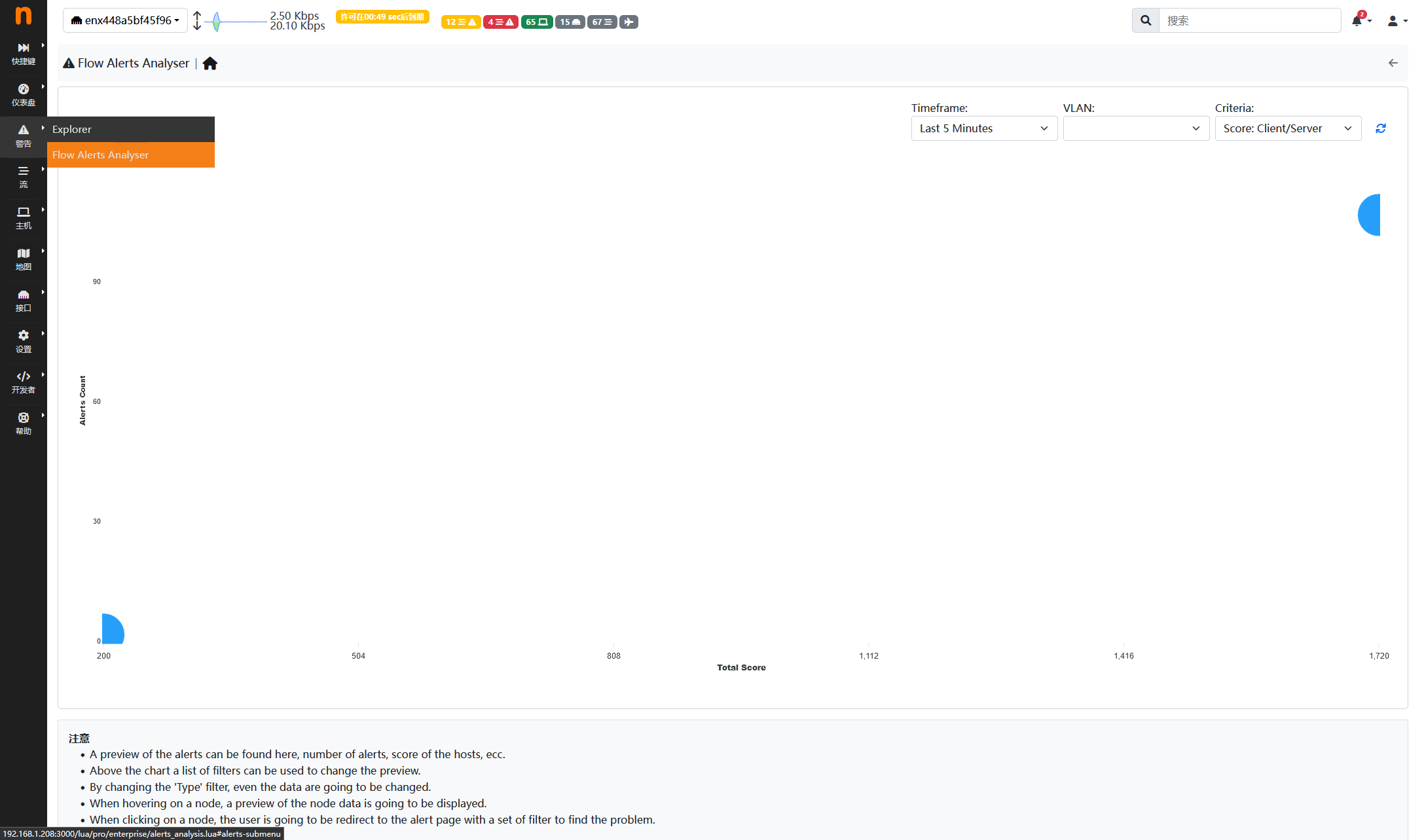
Task: Click the search input field
Action: pos(1249,20)
